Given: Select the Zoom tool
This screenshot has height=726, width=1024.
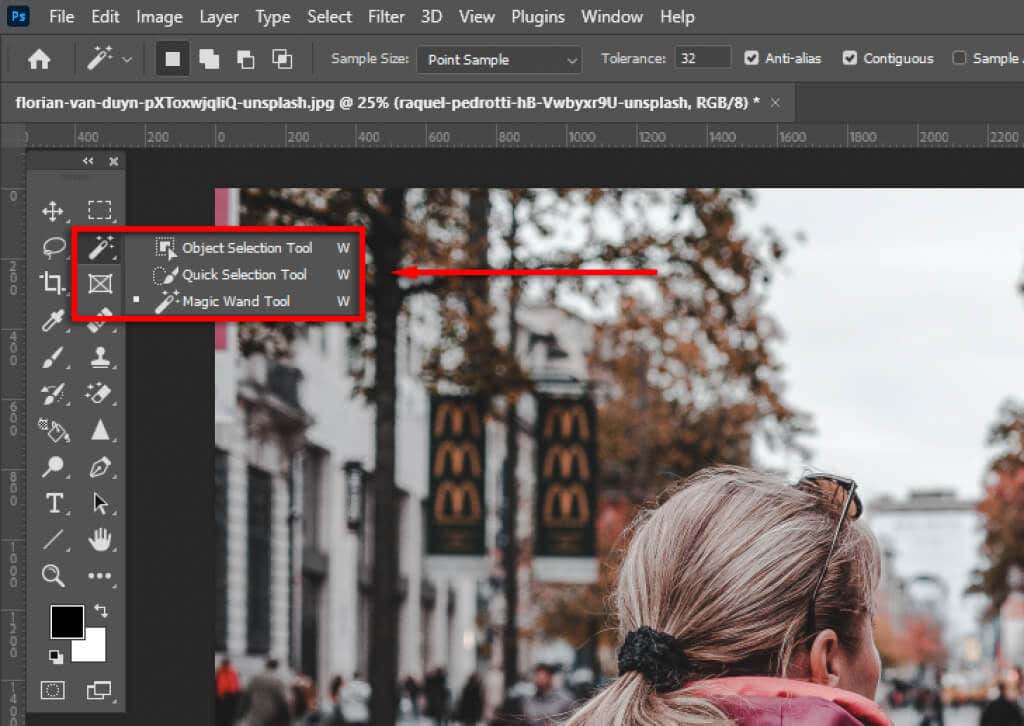Looking at the screenshot, I should 54,576.
